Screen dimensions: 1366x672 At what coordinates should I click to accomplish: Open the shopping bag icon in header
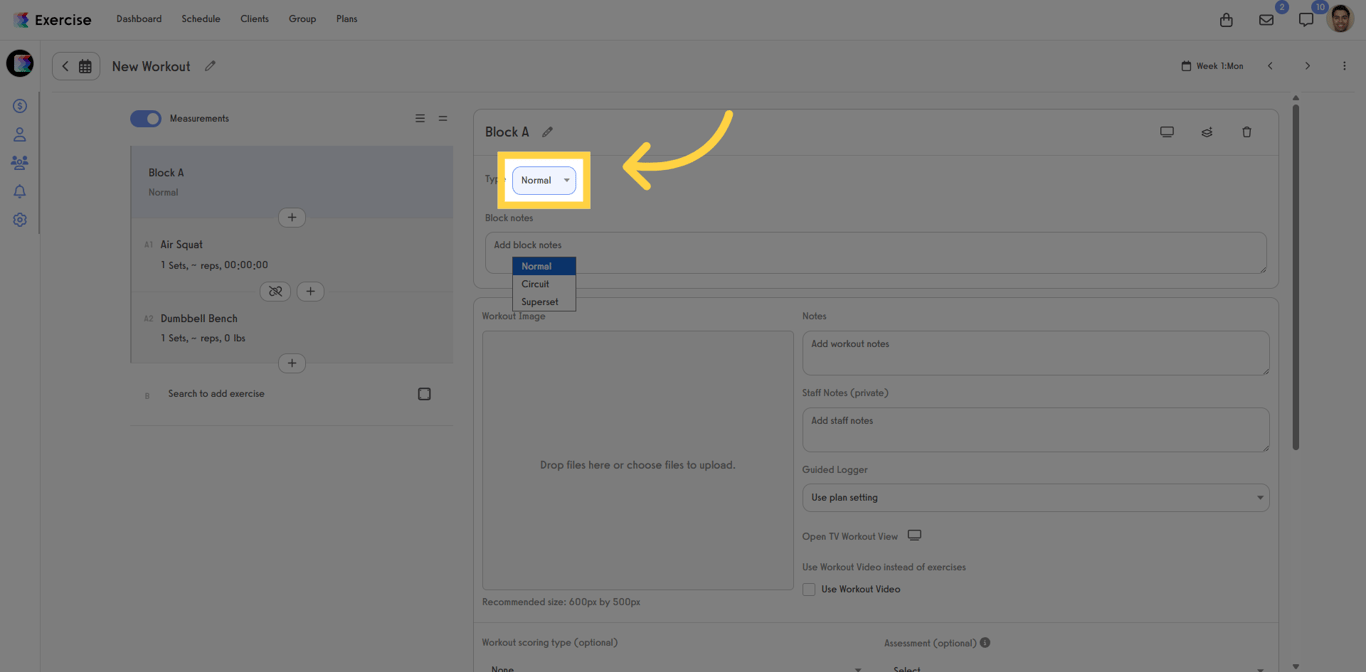pos(1226,20)
